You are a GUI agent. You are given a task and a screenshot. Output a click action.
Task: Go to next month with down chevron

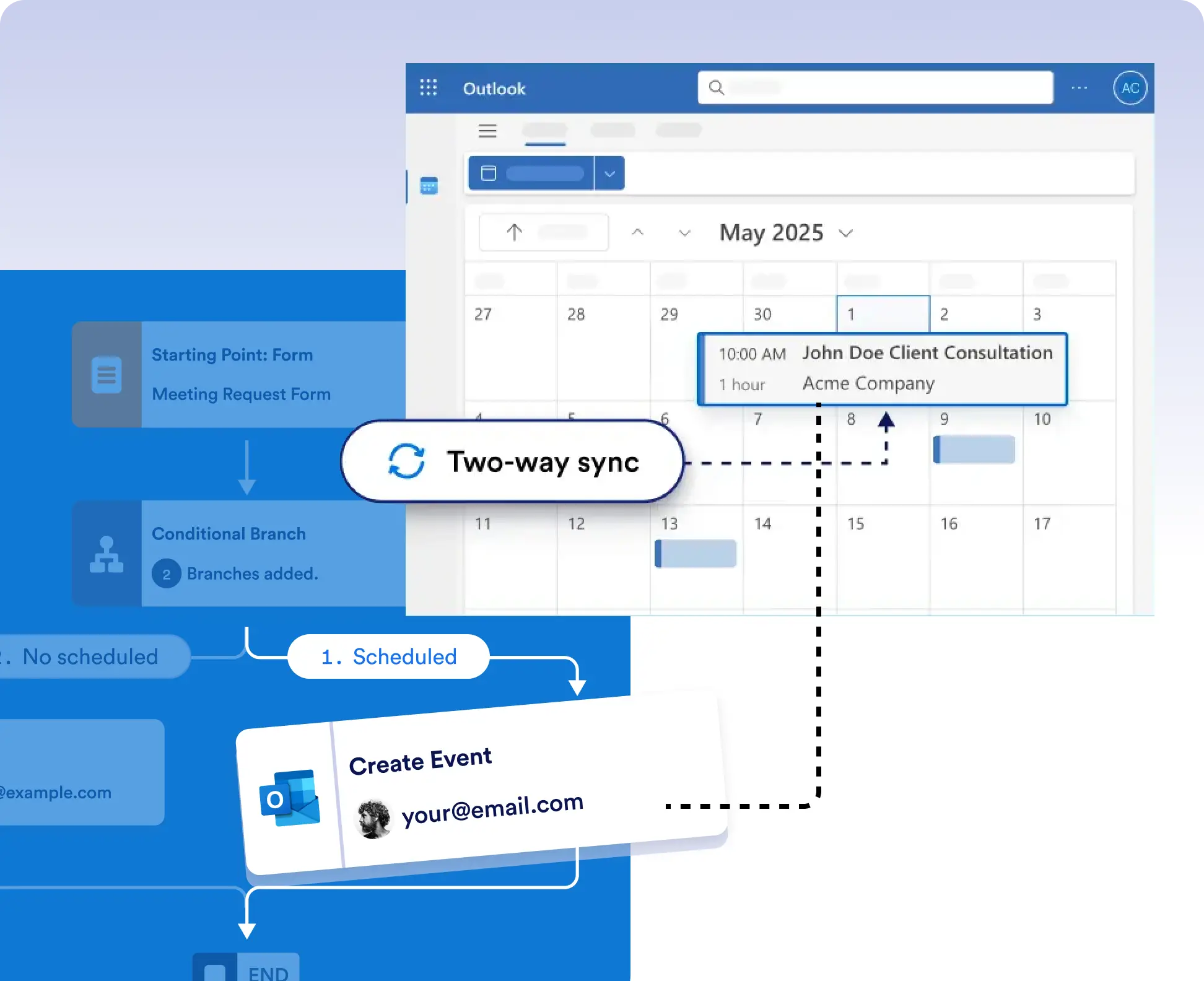[x=684, y=233]
